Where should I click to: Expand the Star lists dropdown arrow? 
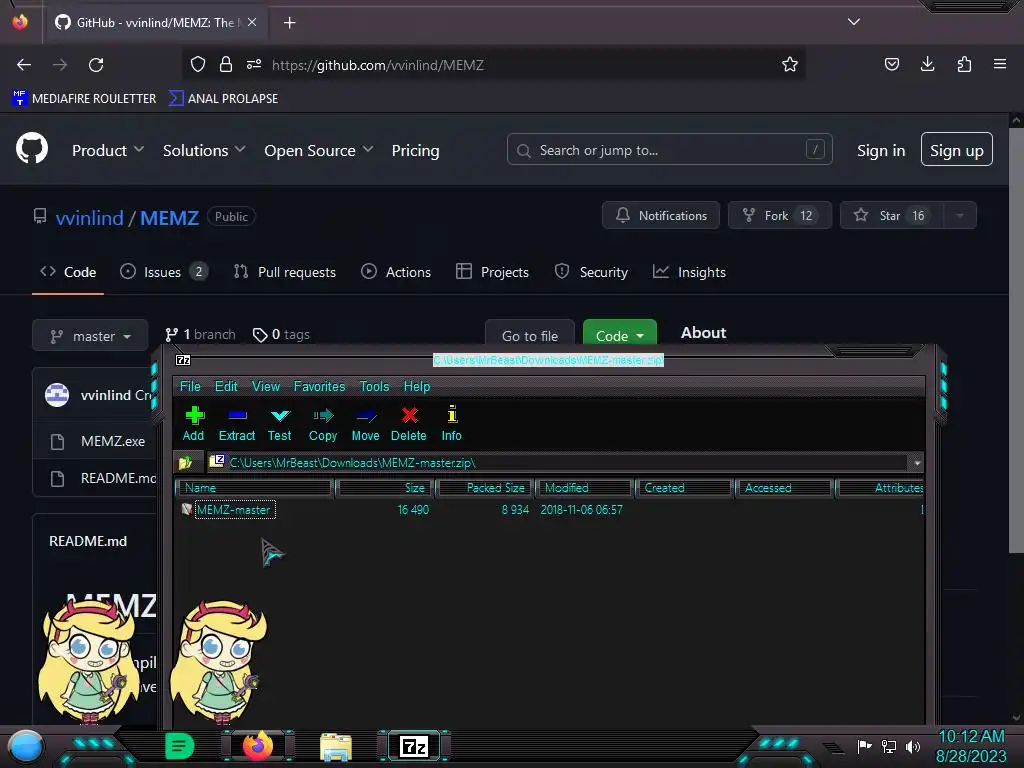click(x=960, y=216)
